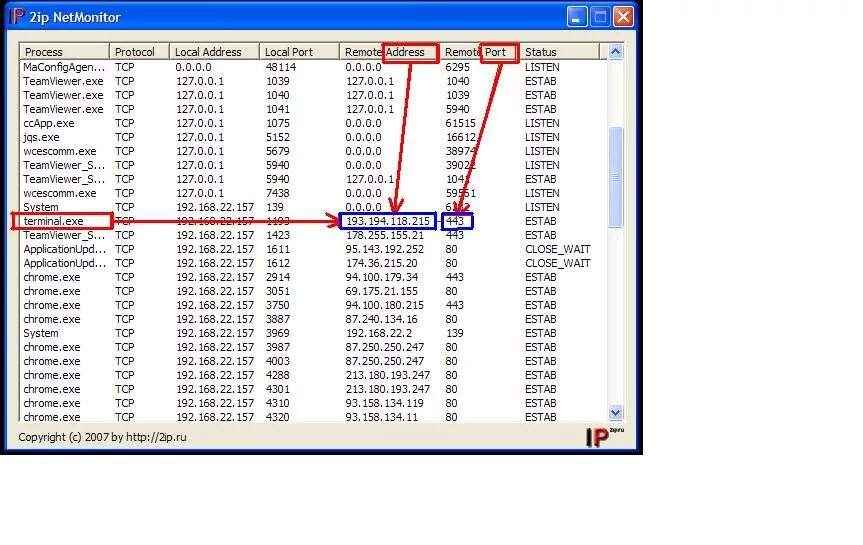Minimize the 2ip NetMonitor window

(x=577, y=17)
